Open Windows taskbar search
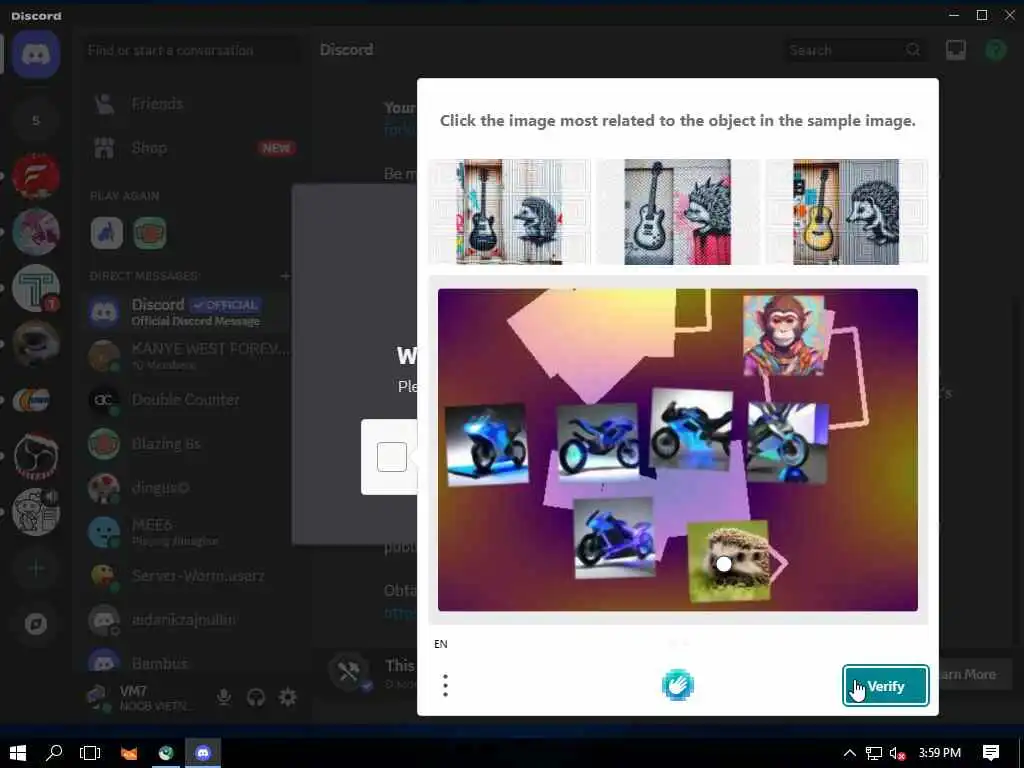This screenshot has height=768, width=1024. click(x=54, y=752)
